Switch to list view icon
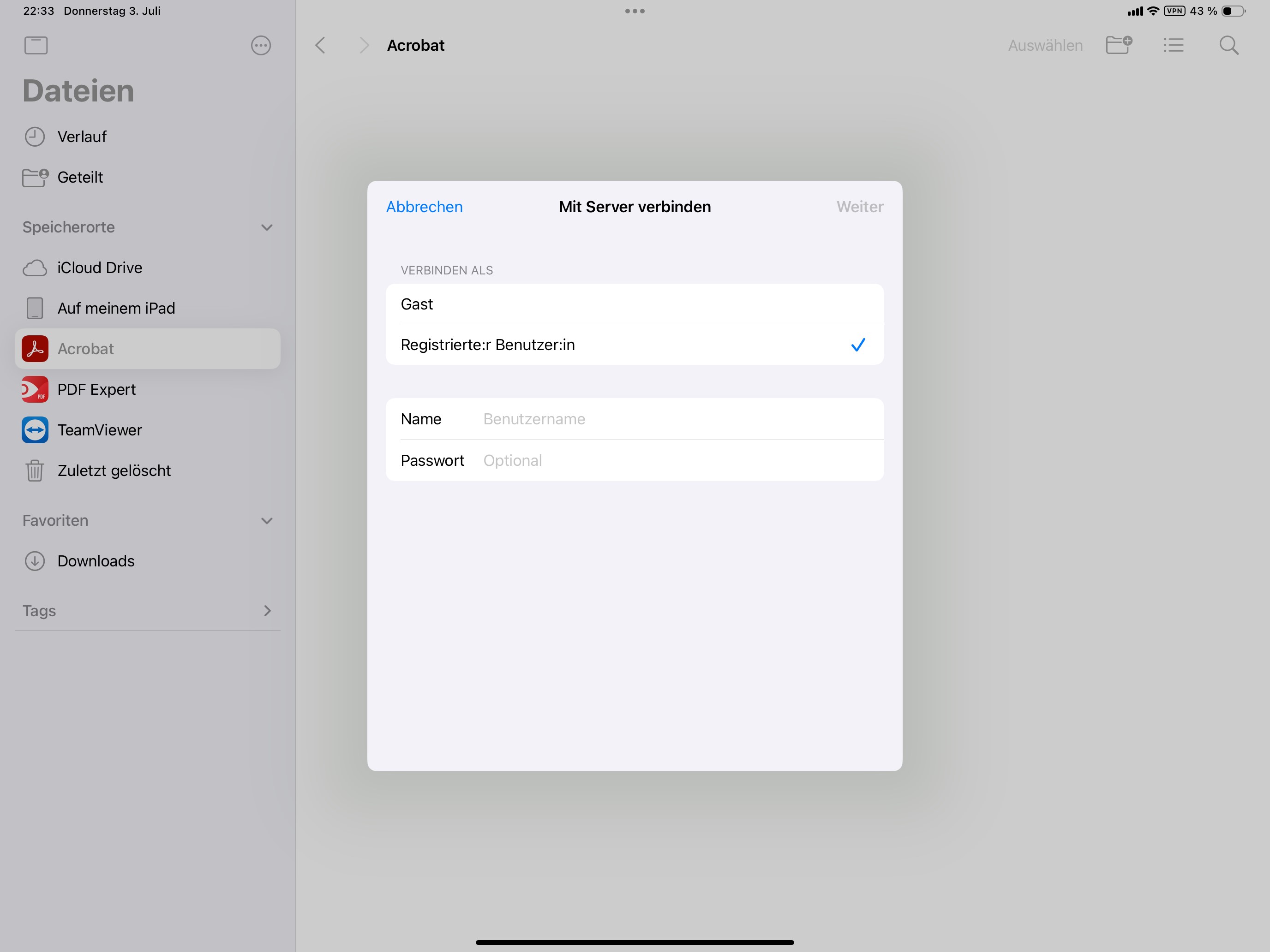The height and width of the screenshot is (952, 1270). (1173, 45)
